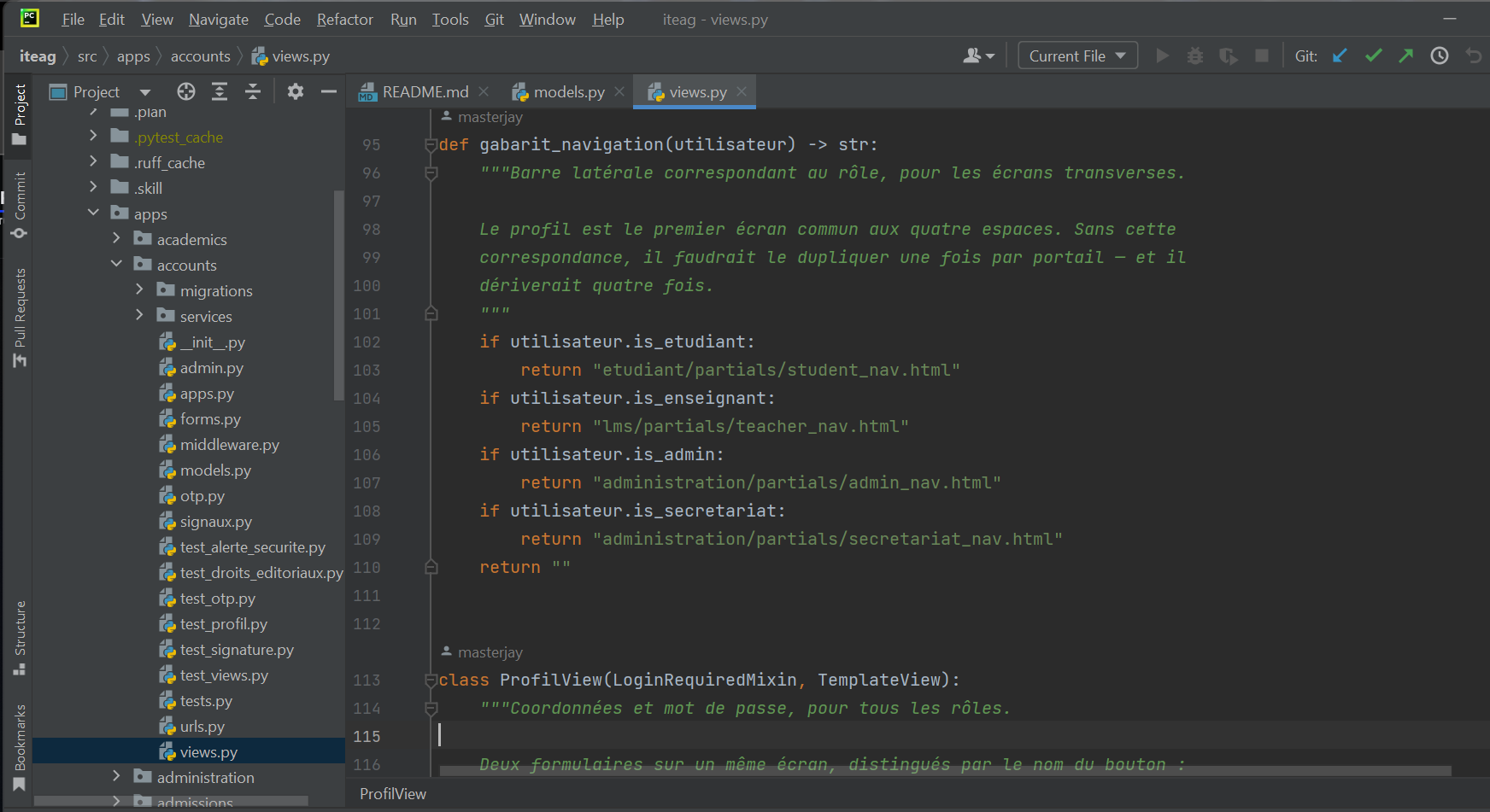Hide the Project panel with minus icon

[329, 91]
